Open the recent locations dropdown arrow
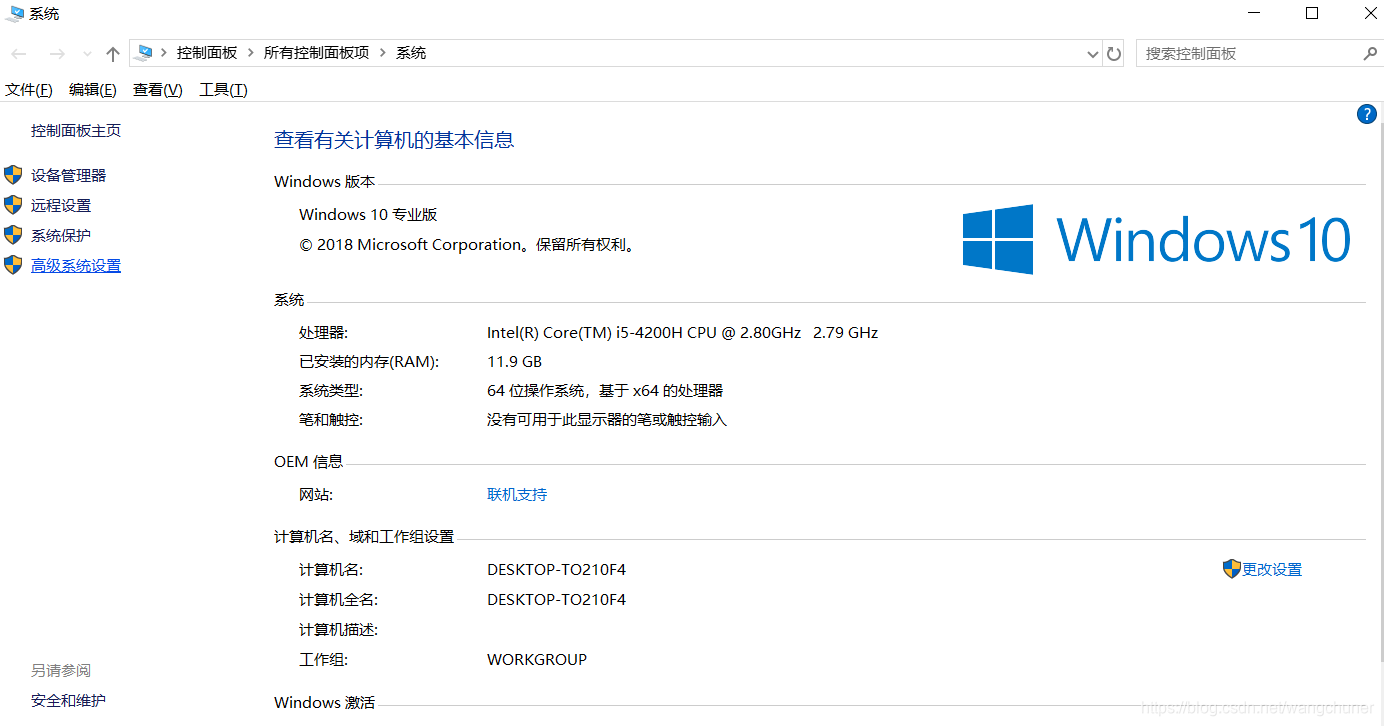Image resolution: width=1384 pixels, height=726 pixels. (87, 54)
